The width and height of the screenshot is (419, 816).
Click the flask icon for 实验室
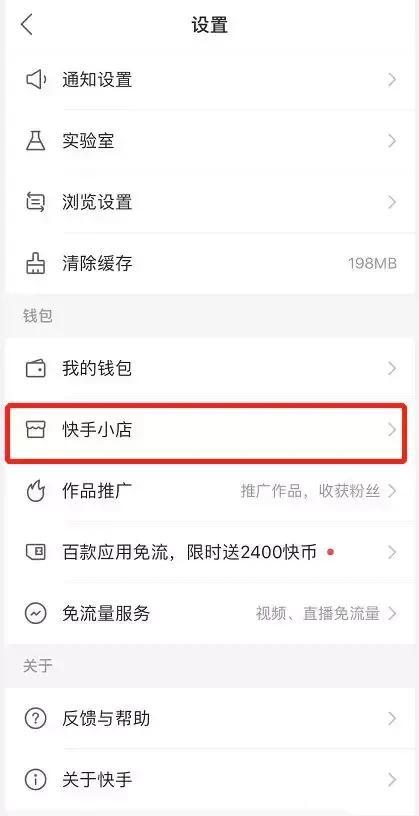coord(36,141)
